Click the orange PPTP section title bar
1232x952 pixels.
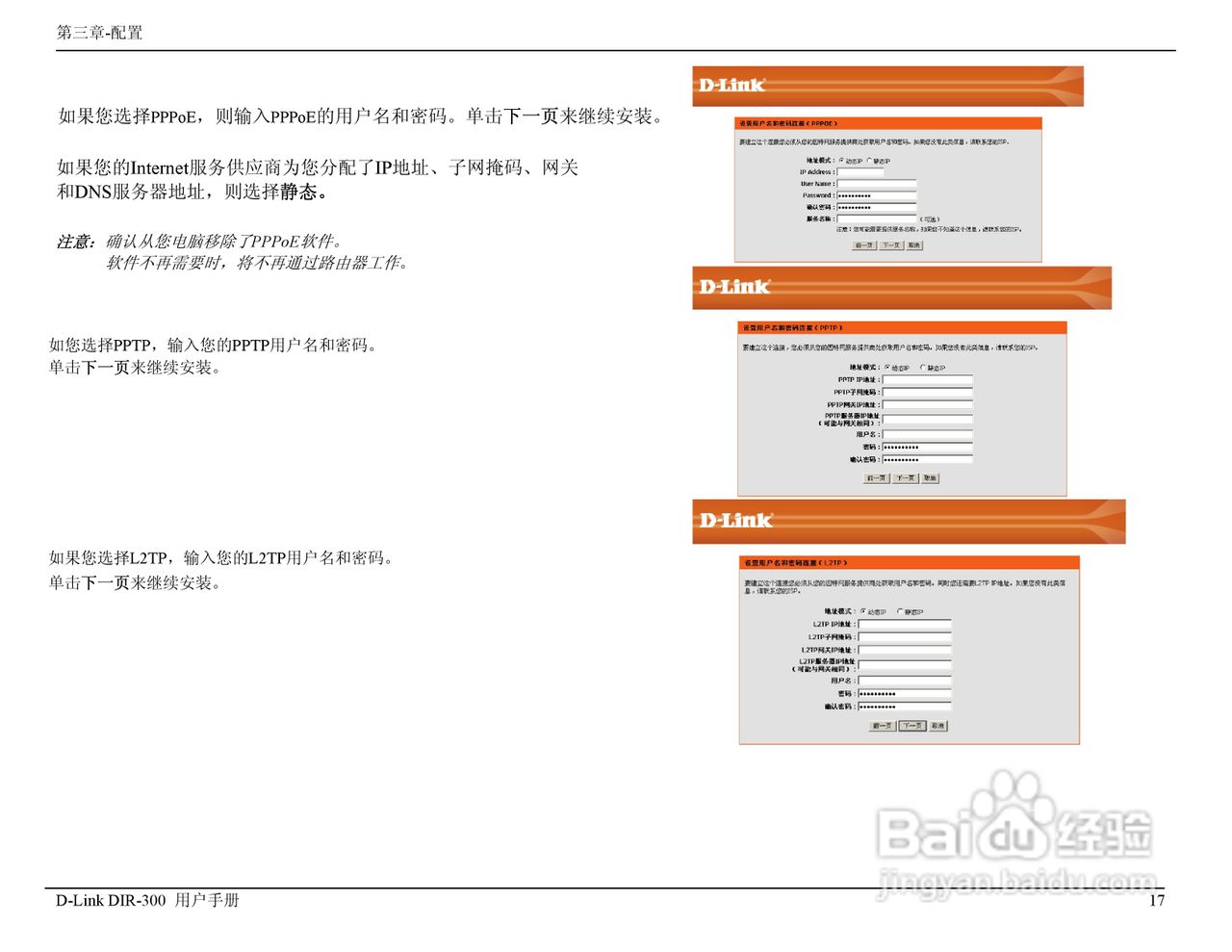(x=903, y=327)
